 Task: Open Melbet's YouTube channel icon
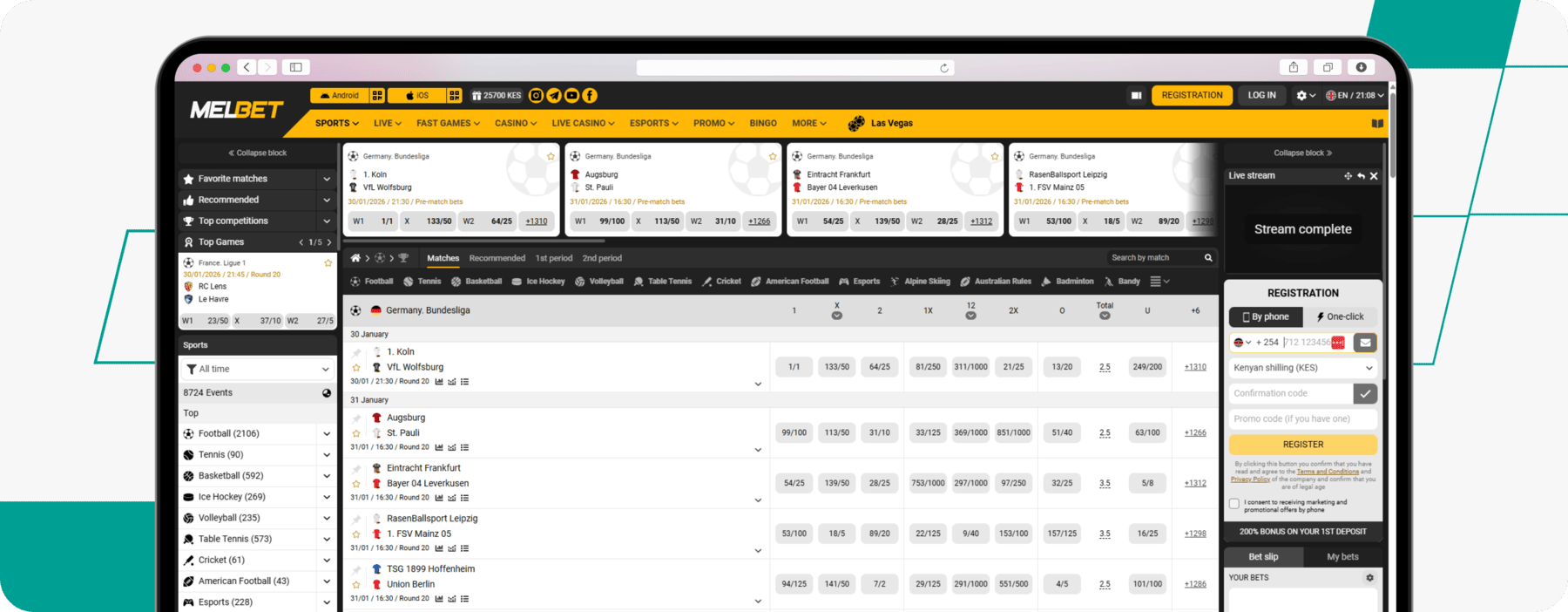pyautogui.click(x=571, y=96)
